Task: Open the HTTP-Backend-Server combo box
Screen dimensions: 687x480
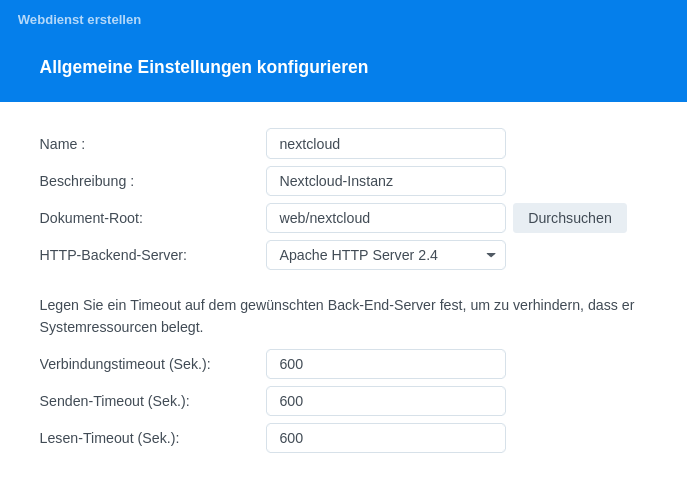Action: pyautogui.click(x=386, y=255)
